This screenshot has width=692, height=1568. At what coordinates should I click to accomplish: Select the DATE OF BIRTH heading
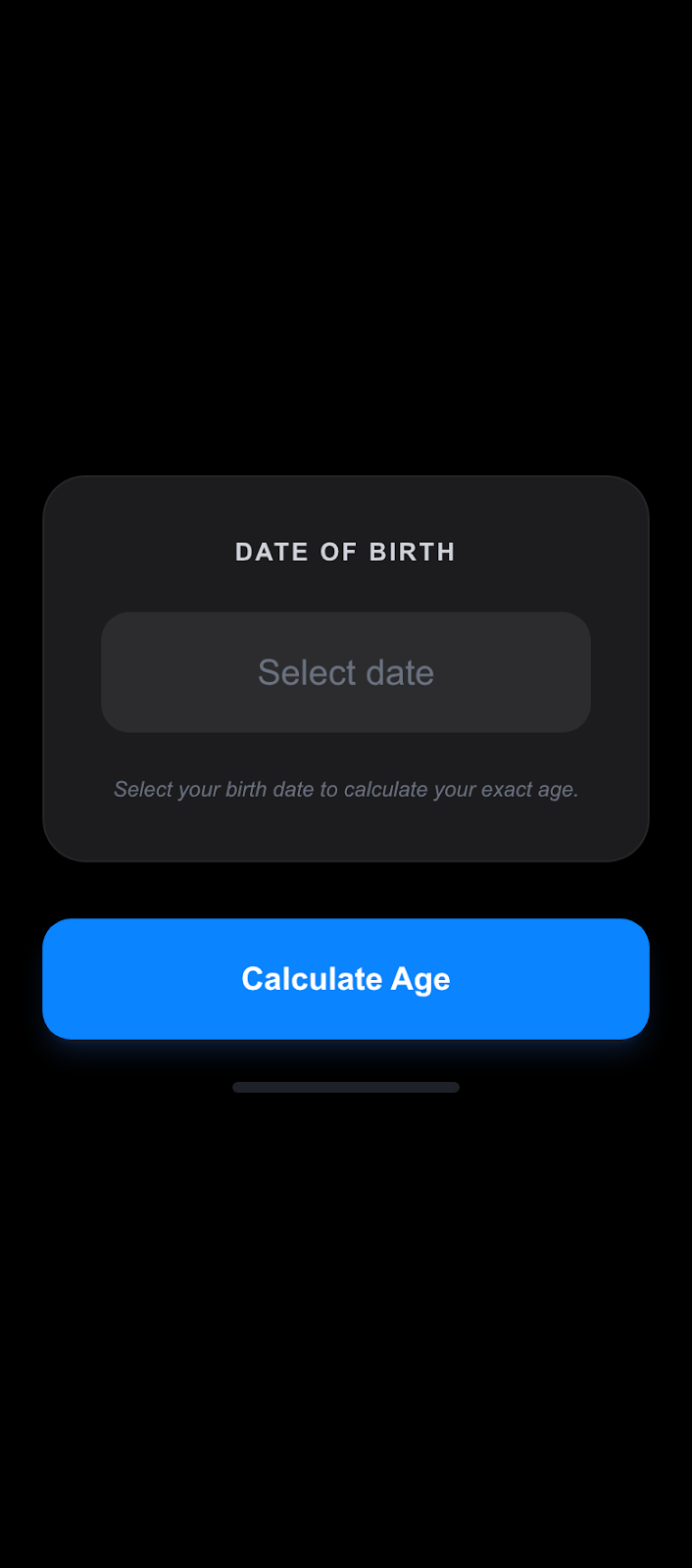345,552
